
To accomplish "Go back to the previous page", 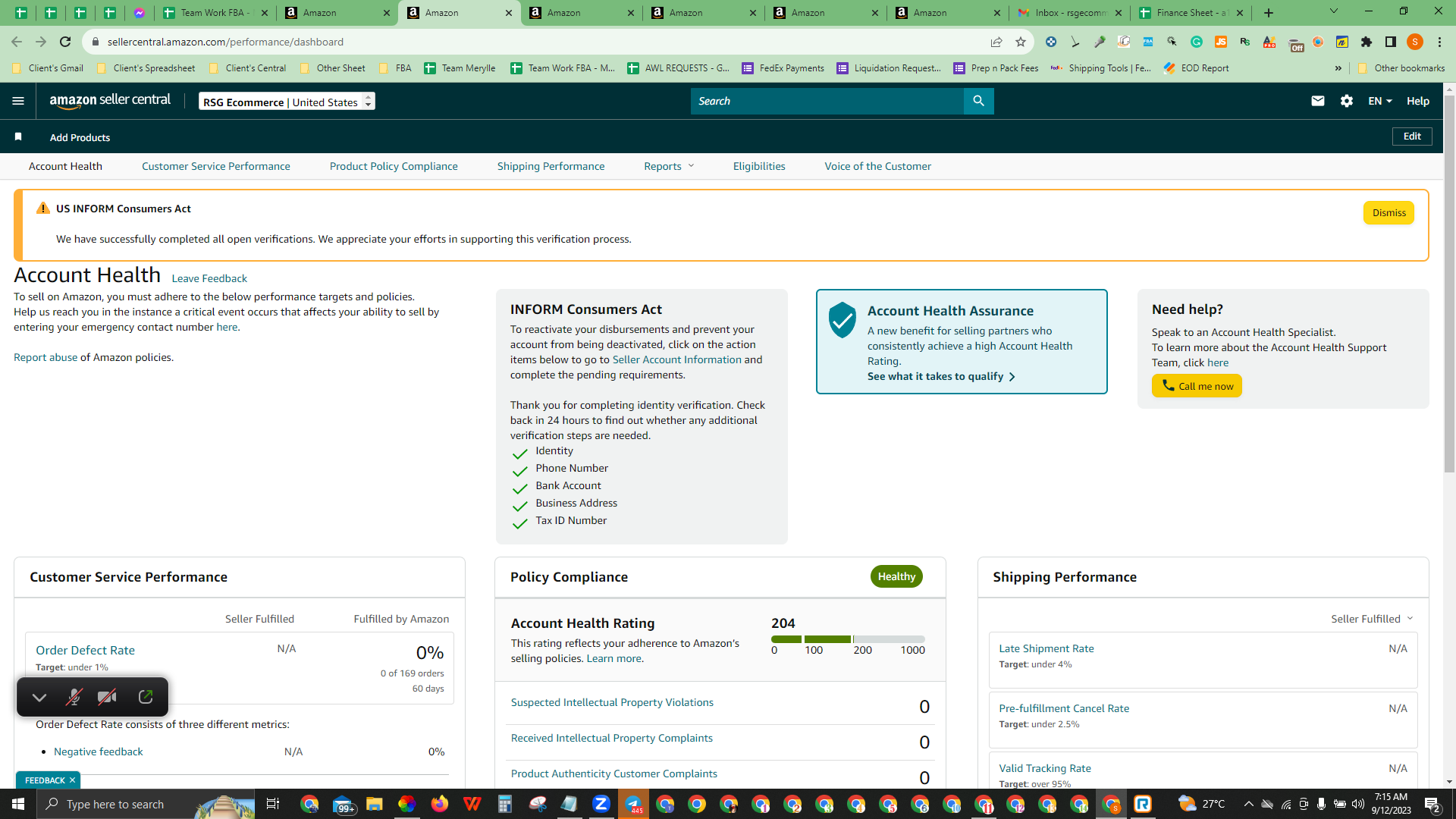I will 17,42.
